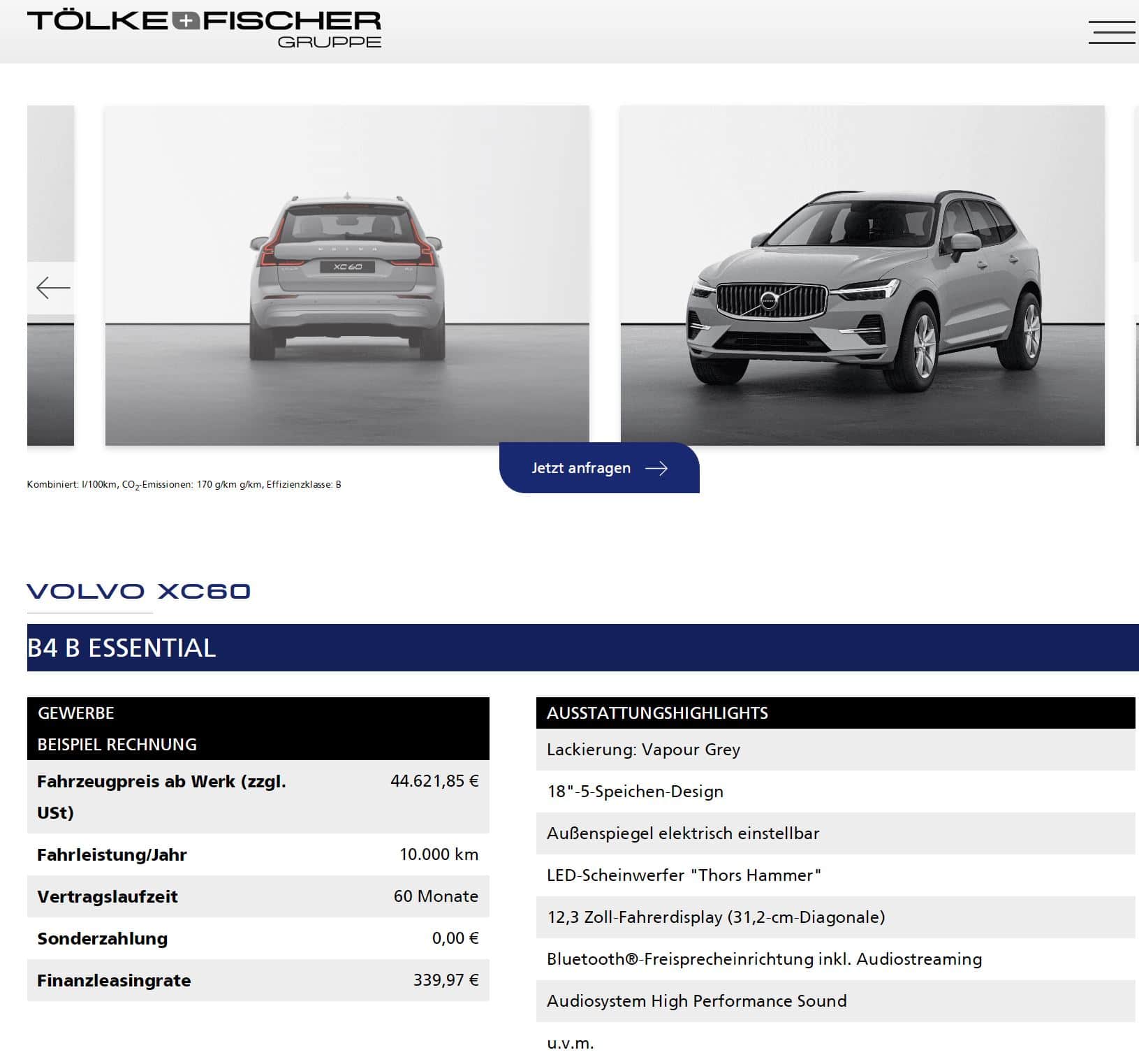Click the CO2 emissions consumption note
This screenshot has height=1064, width=1139.
(184, 485)
